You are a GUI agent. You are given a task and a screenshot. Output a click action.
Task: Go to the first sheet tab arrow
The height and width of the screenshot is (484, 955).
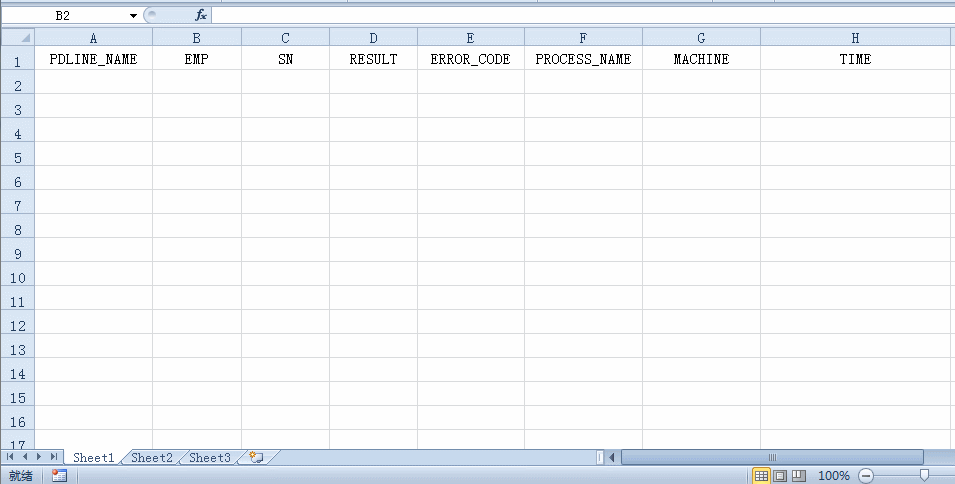pos(11,457)
